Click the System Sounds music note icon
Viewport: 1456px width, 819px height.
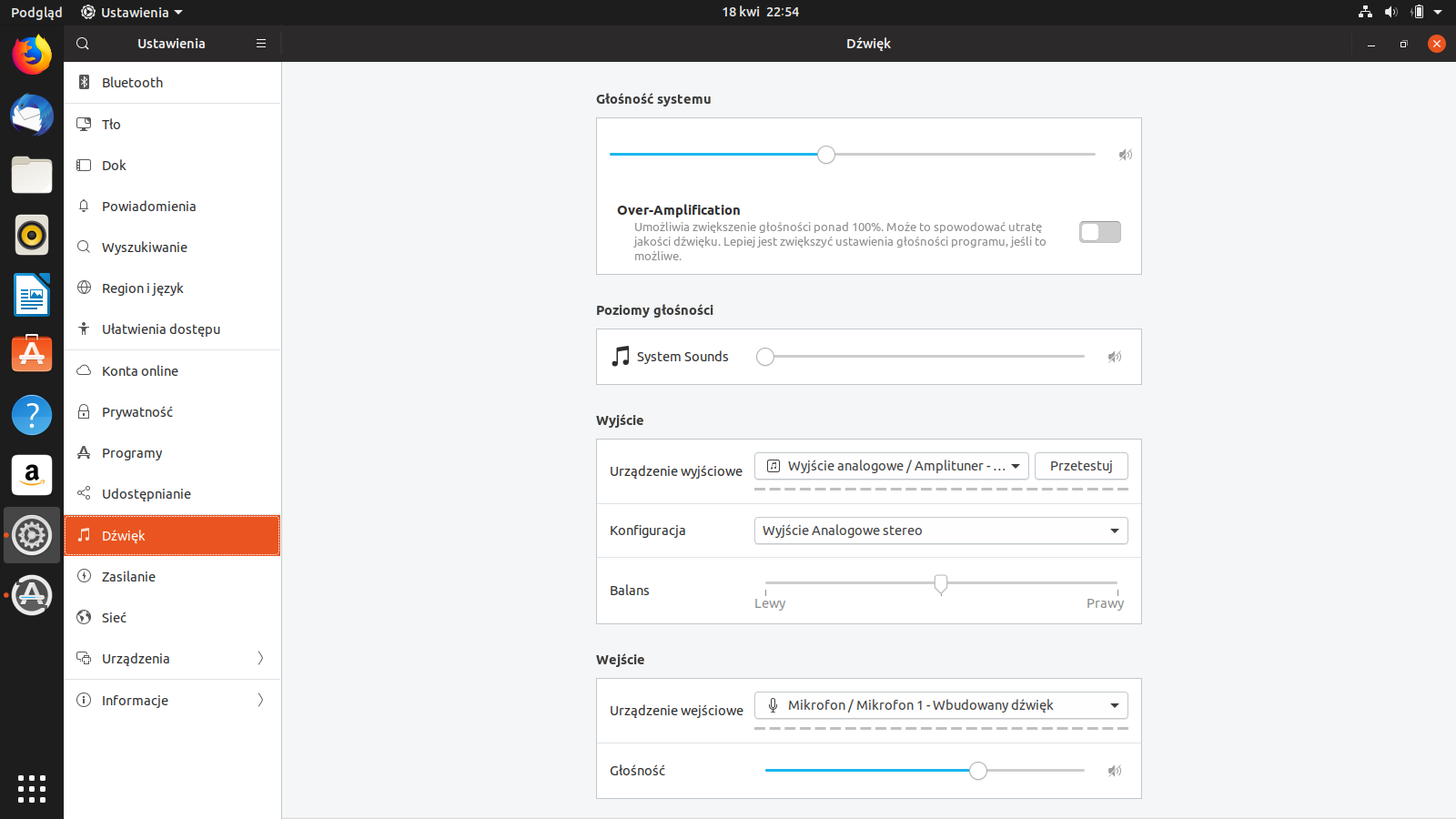(621, 356)
